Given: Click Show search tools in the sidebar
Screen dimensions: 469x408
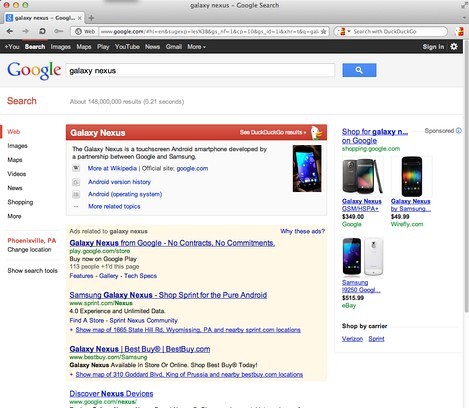Looking at the screenshot, I should [x=32, y=270].
